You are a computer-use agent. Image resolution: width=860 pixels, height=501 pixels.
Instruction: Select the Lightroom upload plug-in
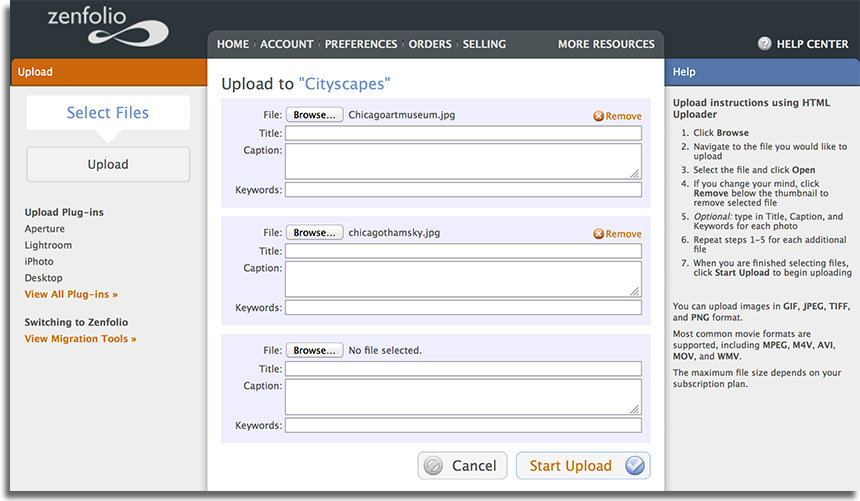click(48, 245)
